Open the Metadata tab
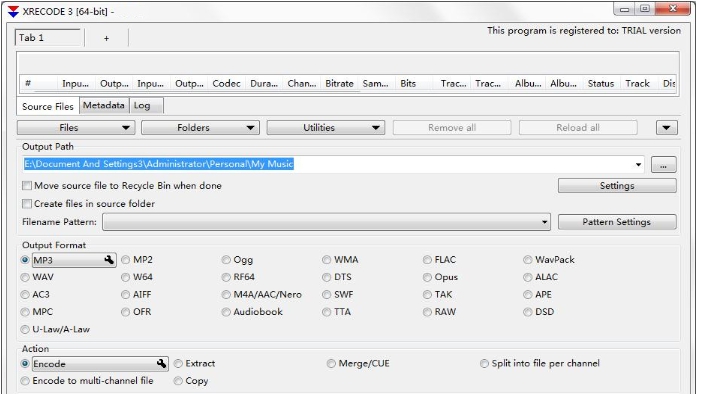Viewport: 701px width, 394px height. 104,106
